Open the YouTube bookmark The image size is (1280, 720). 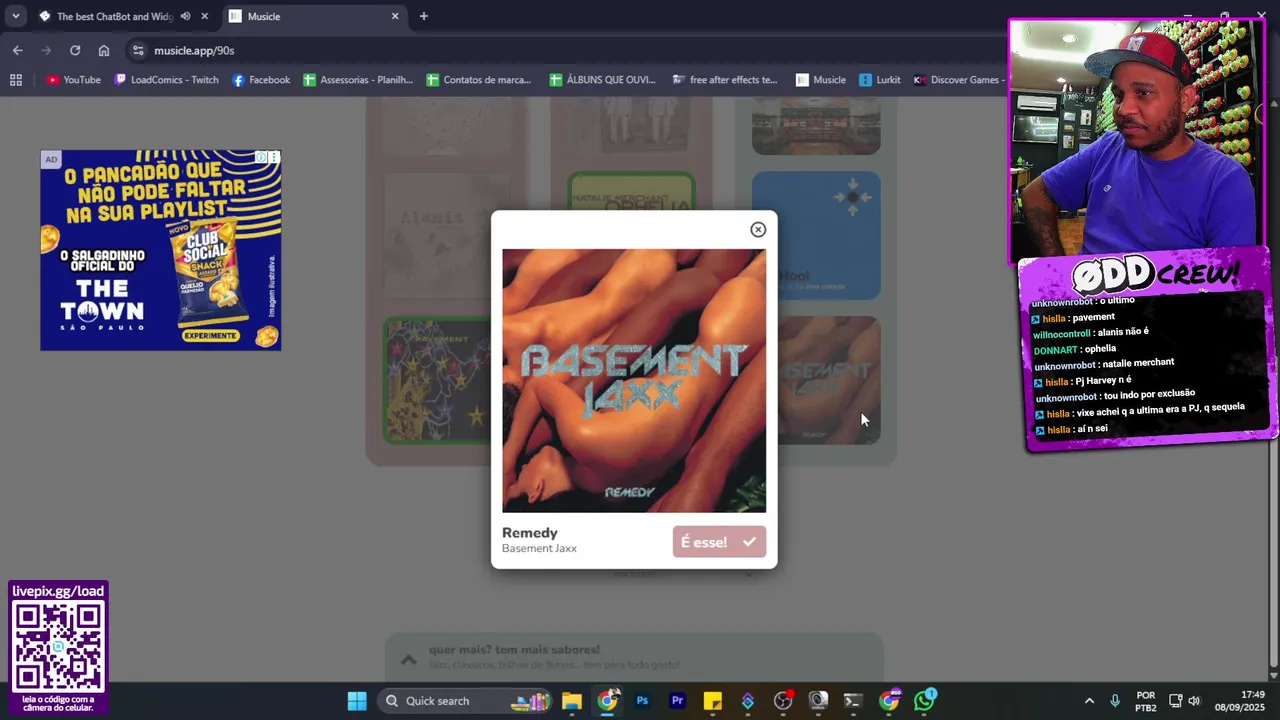73,80
